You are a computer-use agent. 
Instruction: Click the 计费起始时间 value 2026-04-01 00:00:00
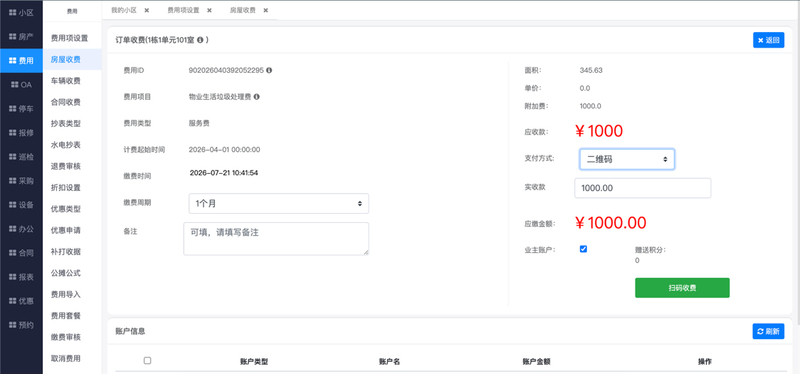coord(224,149)
